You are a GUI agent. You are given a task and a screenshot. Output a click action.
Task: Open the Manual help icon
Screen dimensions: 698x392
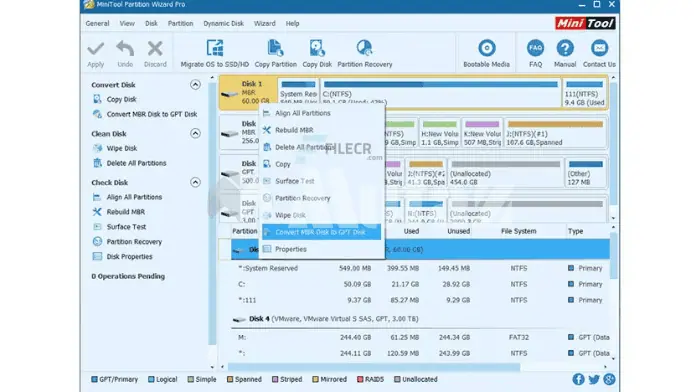(x=565, y=48)
